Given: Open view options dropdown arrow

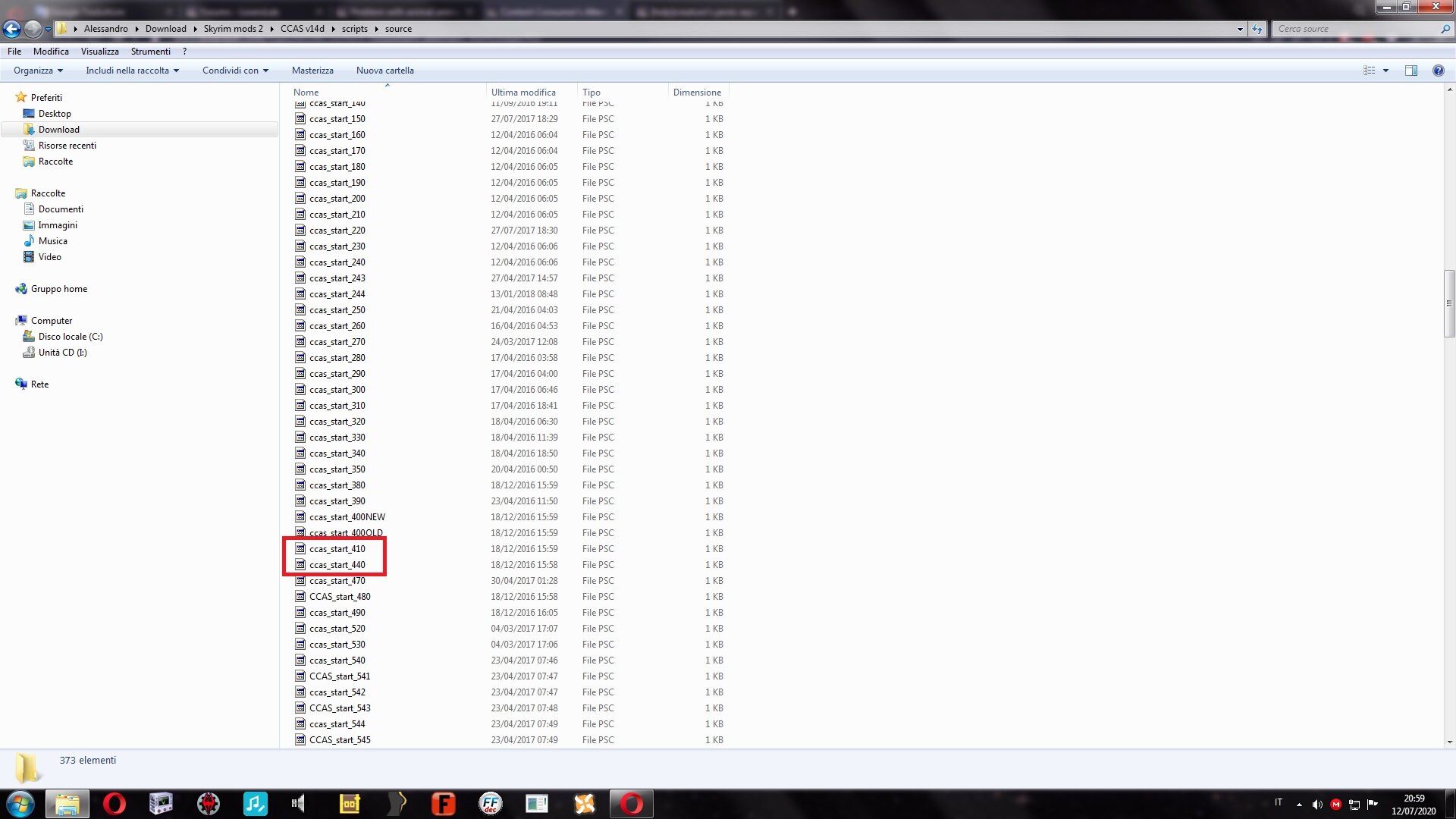Looking at the screenshot, I should point(1385,71).
